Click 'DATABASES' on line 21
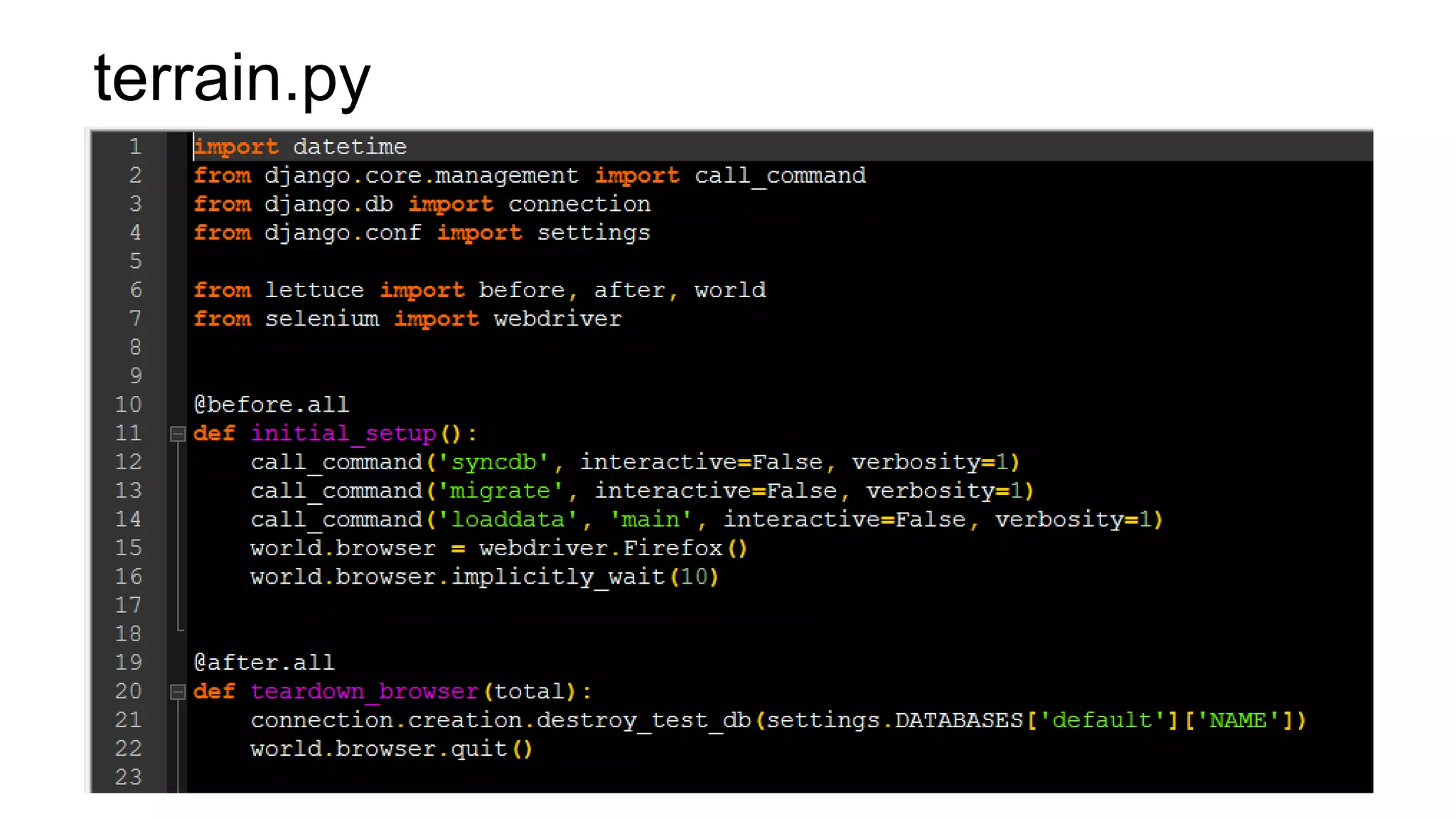Image resolution: width=1456 pixels, height=819 pixels. pos(959,720)
